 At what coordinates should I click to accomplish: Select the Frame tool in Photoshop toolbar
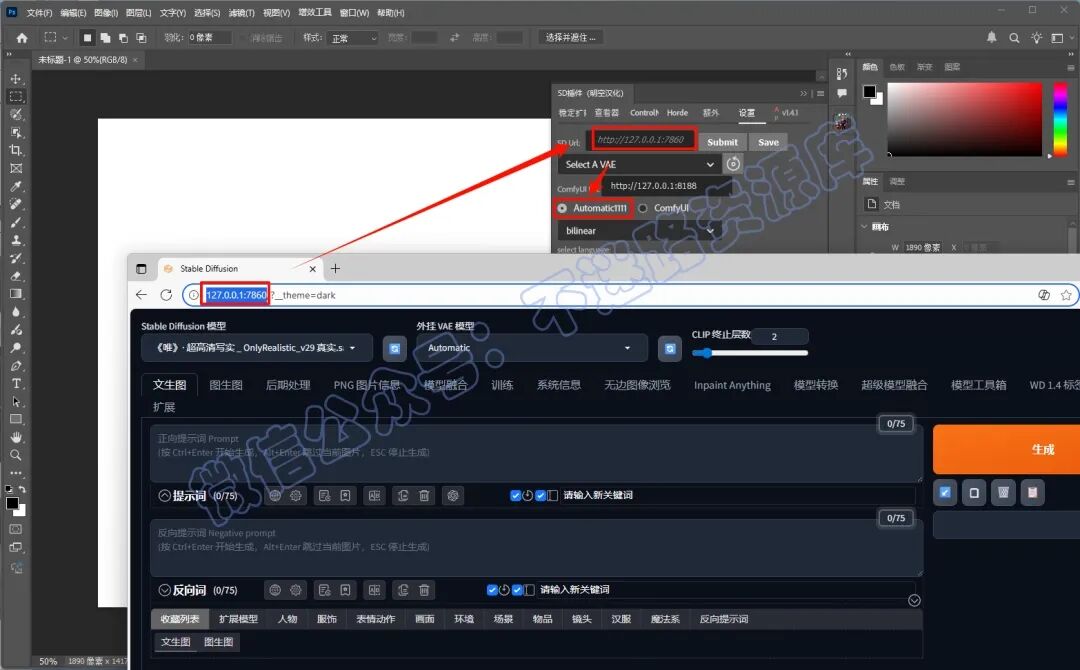tap(16, 168)
